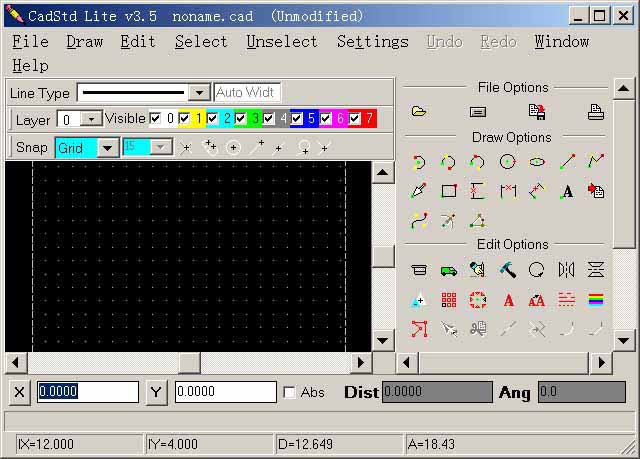This screenshot has height=459, width=640.
Task: Open the Snap mode Grid dropdown
Action: tap(107, 147)
